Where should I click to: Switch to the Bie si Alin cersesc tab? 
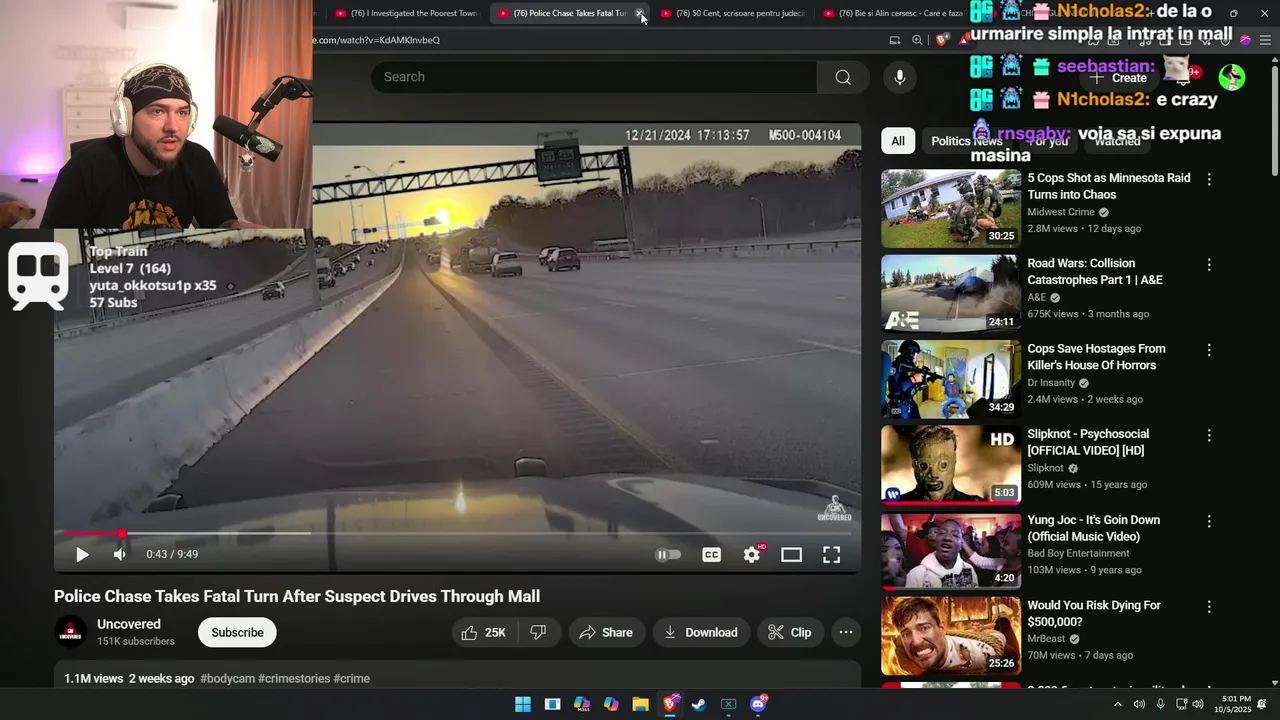[x=893, y=13]
